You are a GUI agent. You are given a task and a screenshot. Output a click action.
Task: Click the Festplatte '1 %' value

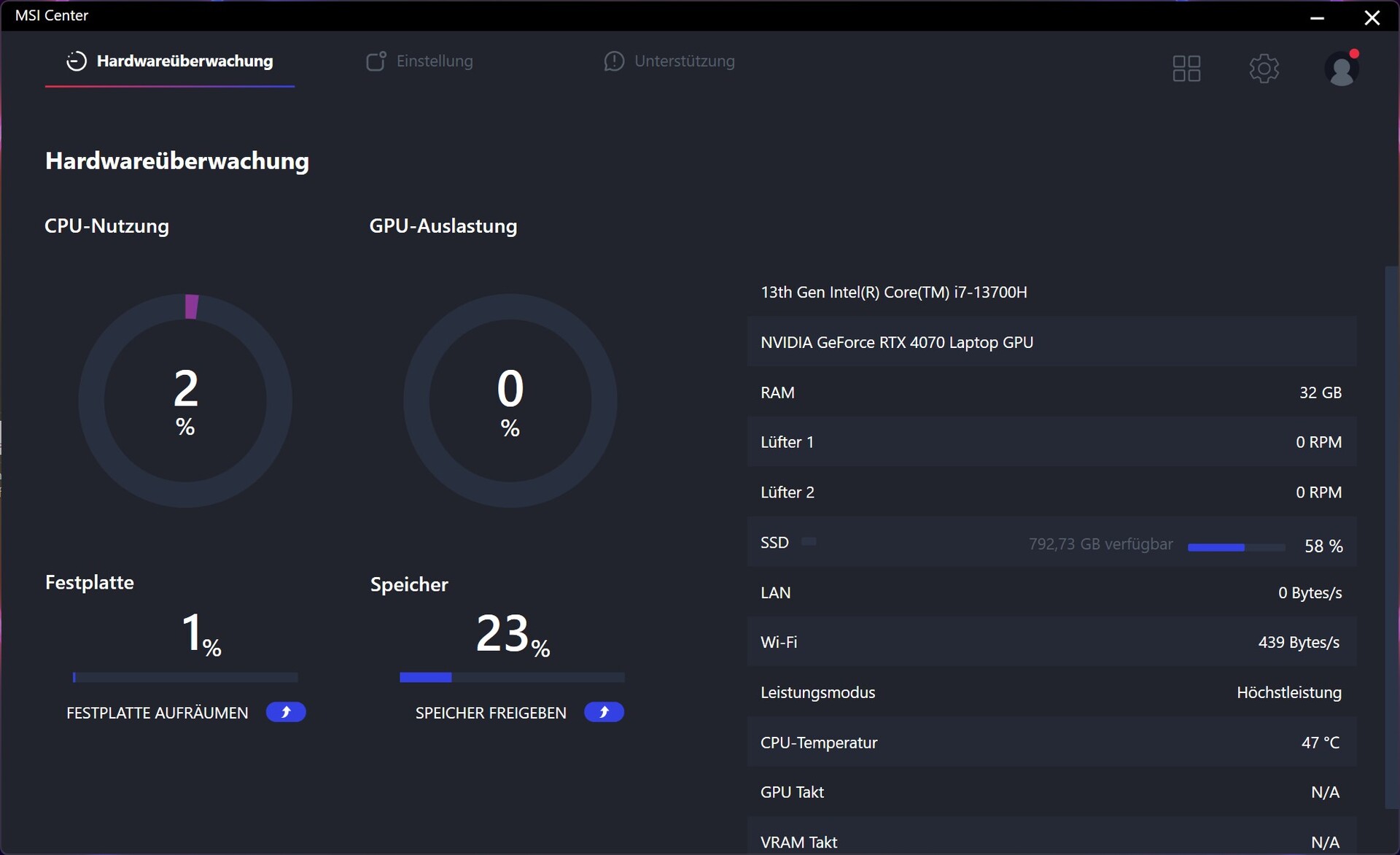coord(201,633)
